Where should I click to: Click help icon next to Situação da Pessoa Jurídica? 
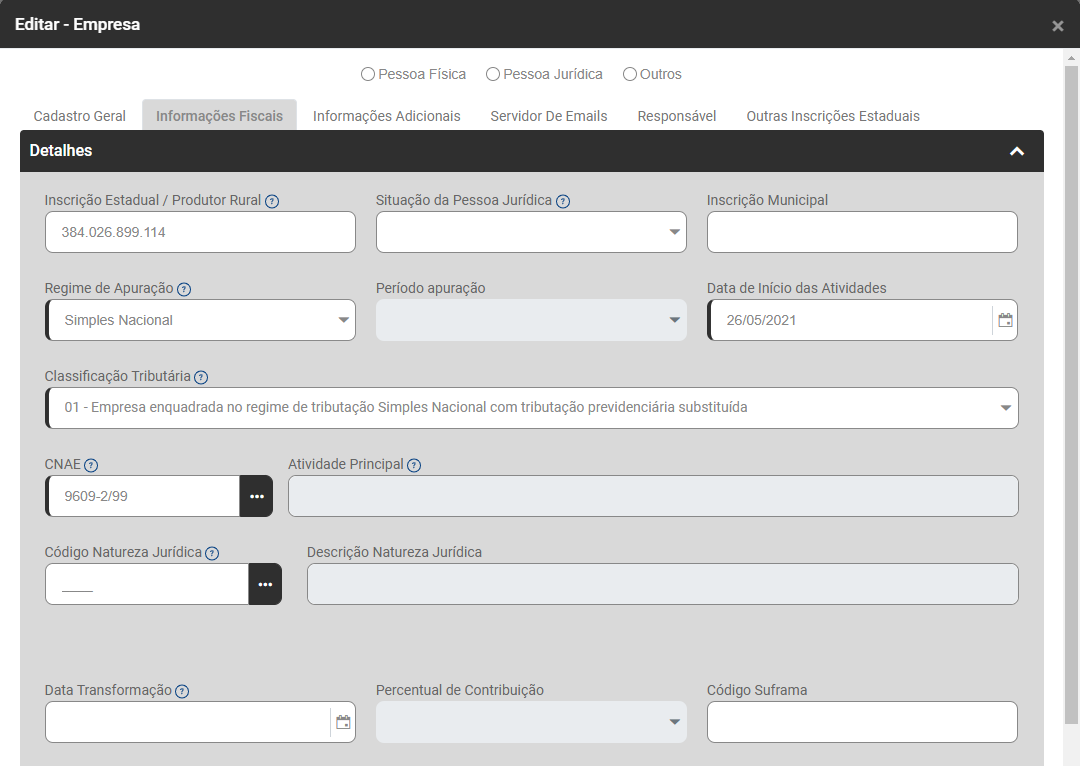coord(563,201)
